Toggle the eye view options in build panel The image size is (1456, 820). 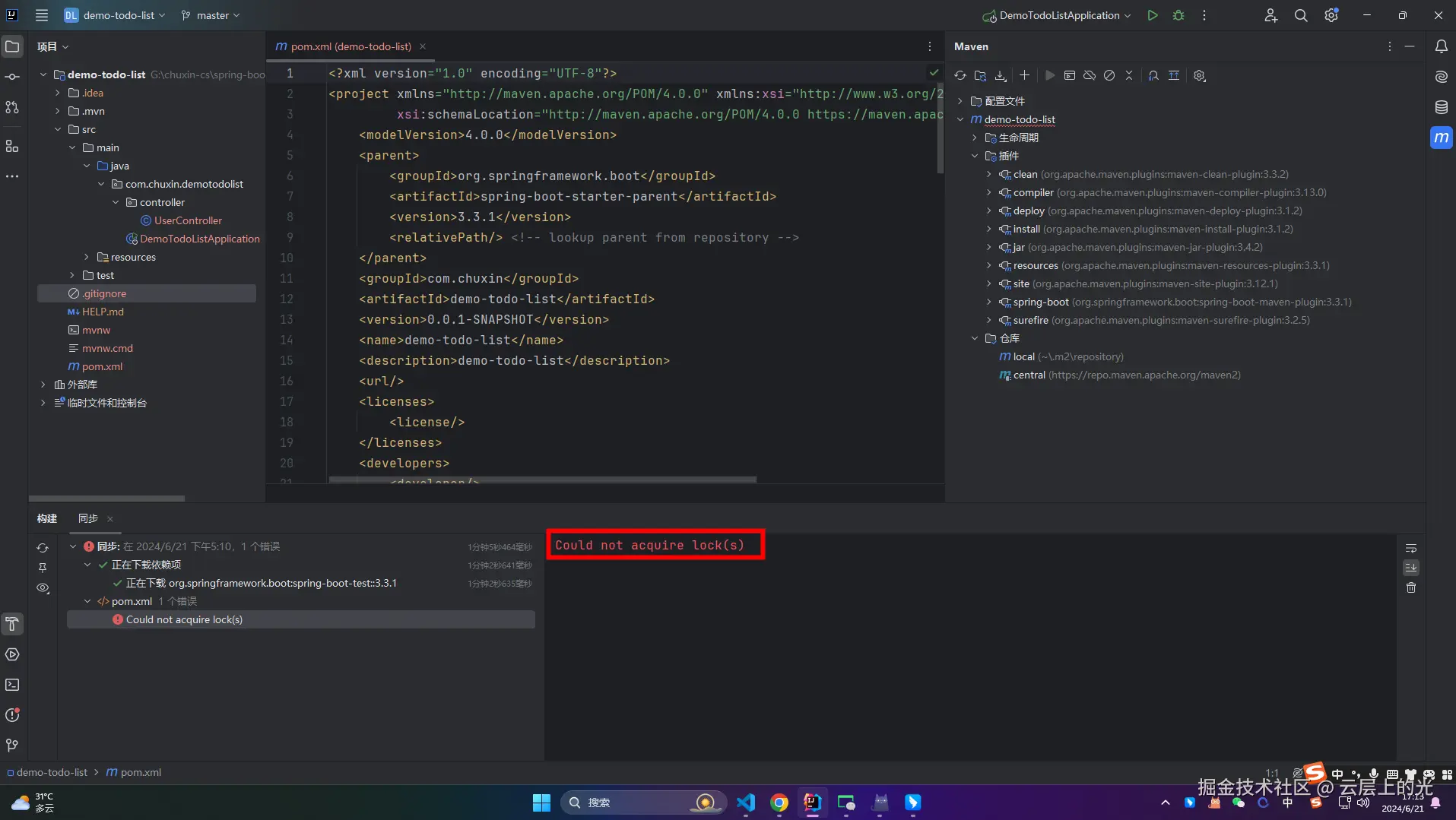tap(43, 588)
